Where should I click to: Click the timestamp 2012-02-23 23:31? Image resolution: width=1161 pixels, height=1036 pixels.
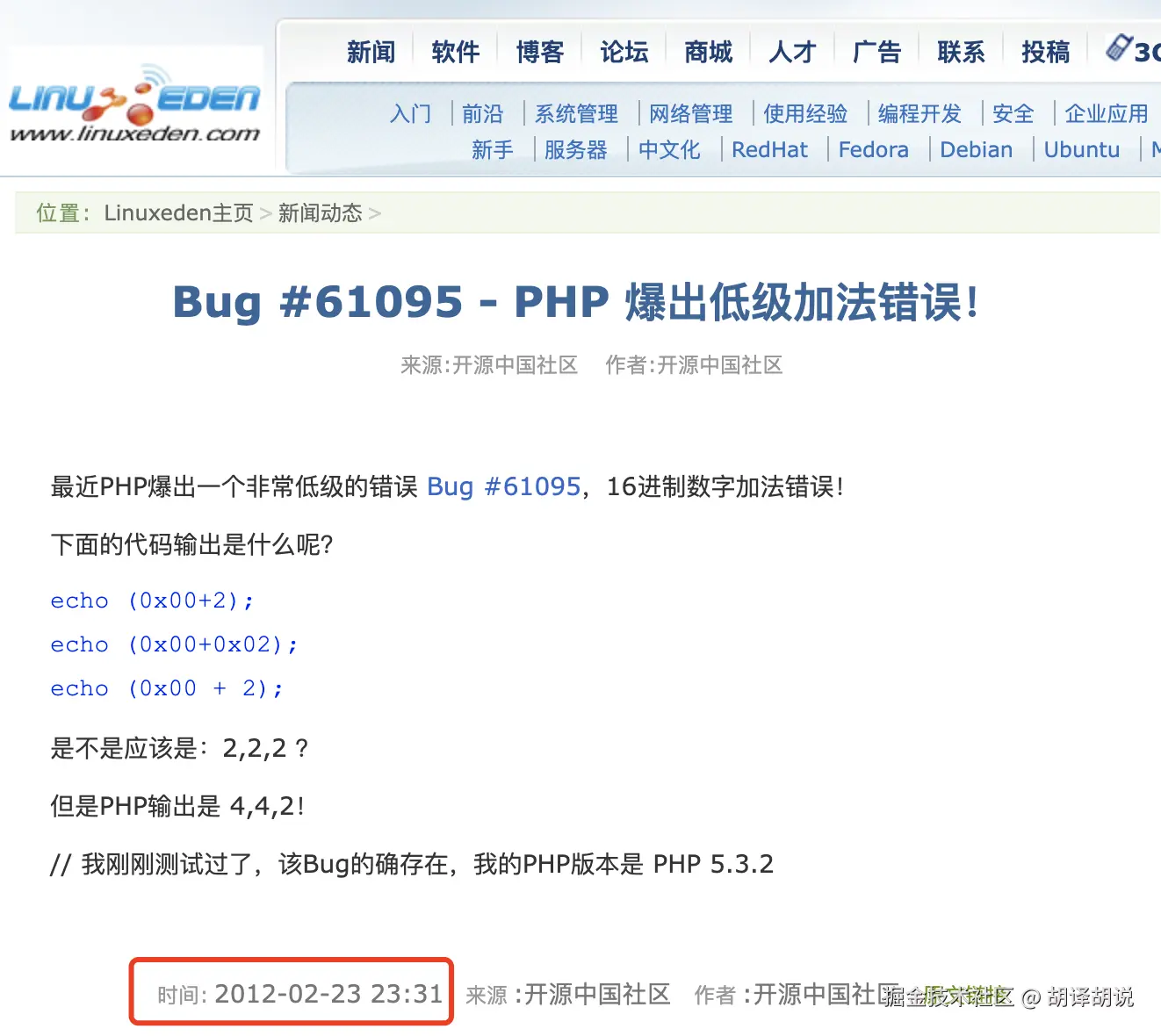coord(328,994)
